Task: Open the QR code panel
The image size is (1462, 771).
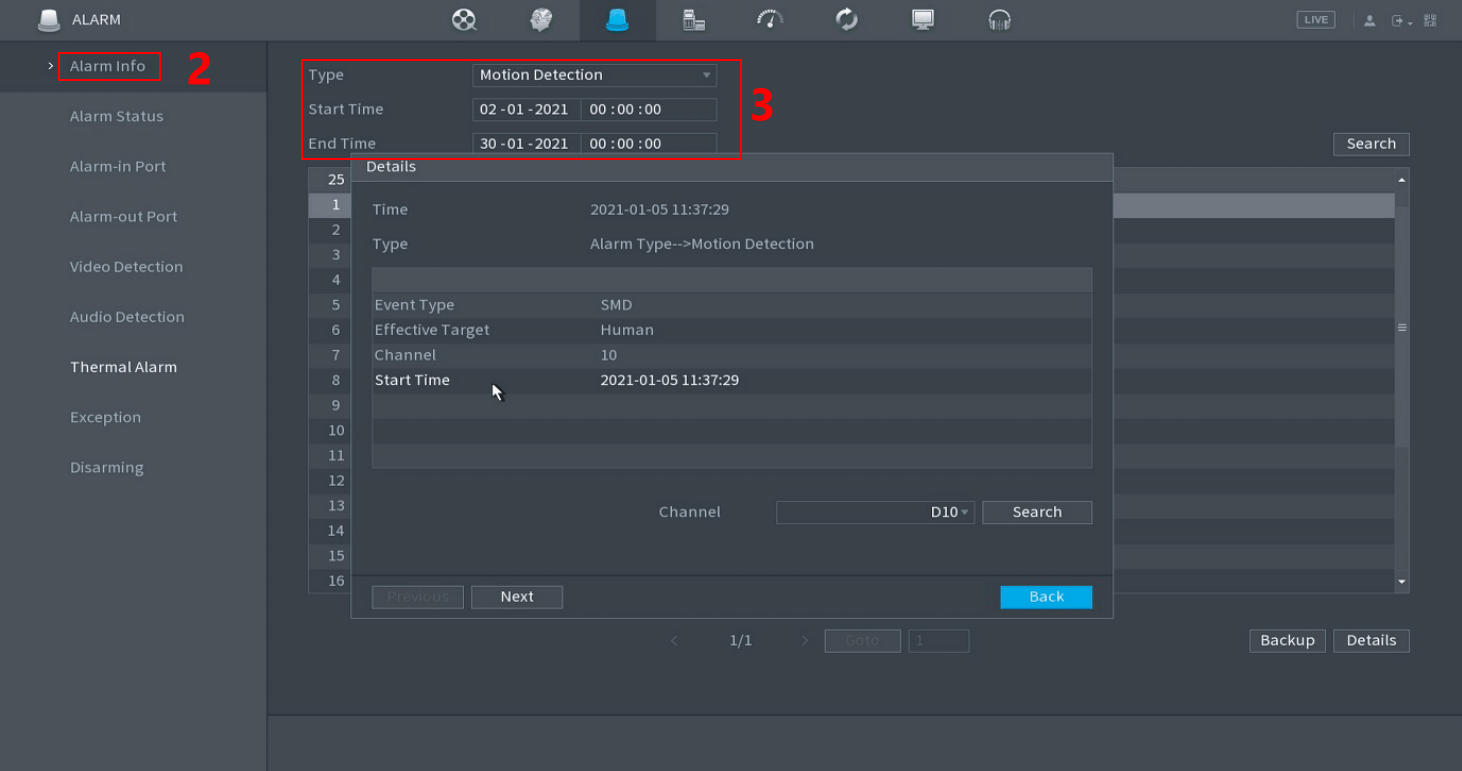Action: click(x=1430, y=19)
